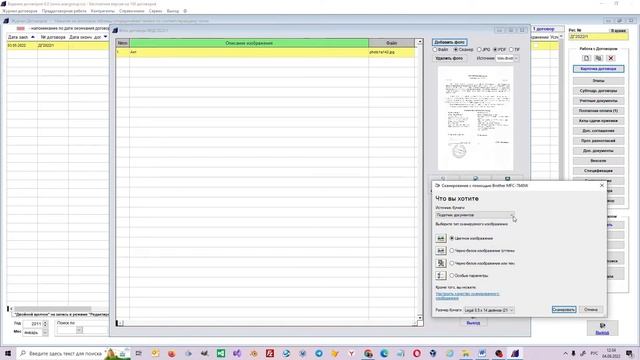Click the monitor icon under the document preview
The width and height of the screenshot is (640, 360).
pyautogui.click(x=507, y=178)
